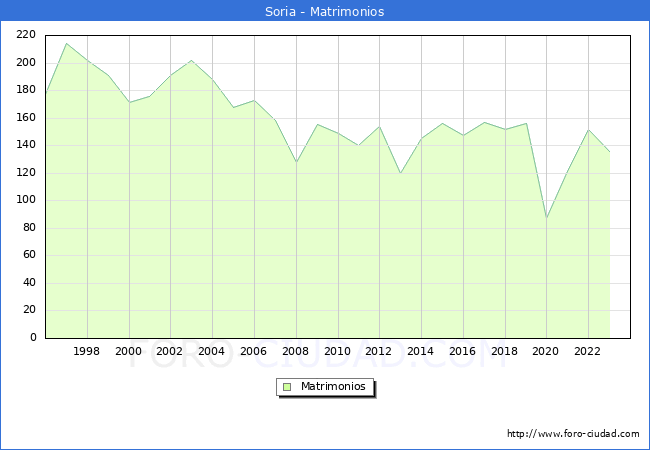650x450 pixels.
Task: Click the 2008 dip data point
Action: pyautogui.click(x=296, y=162)
